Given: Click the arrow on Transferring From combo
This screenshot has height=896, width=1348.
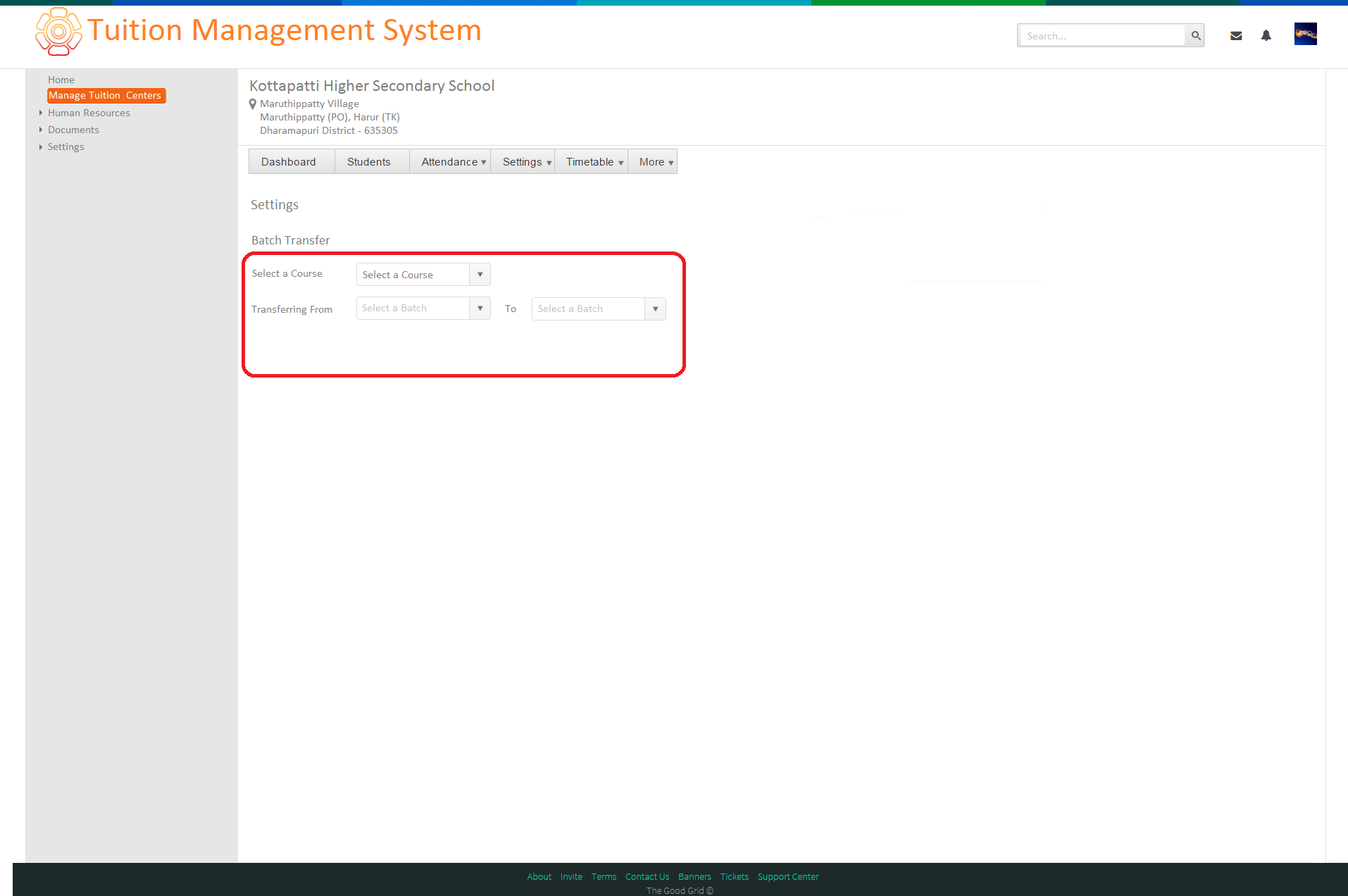Looking at the screenshot, I should (480, 308).
